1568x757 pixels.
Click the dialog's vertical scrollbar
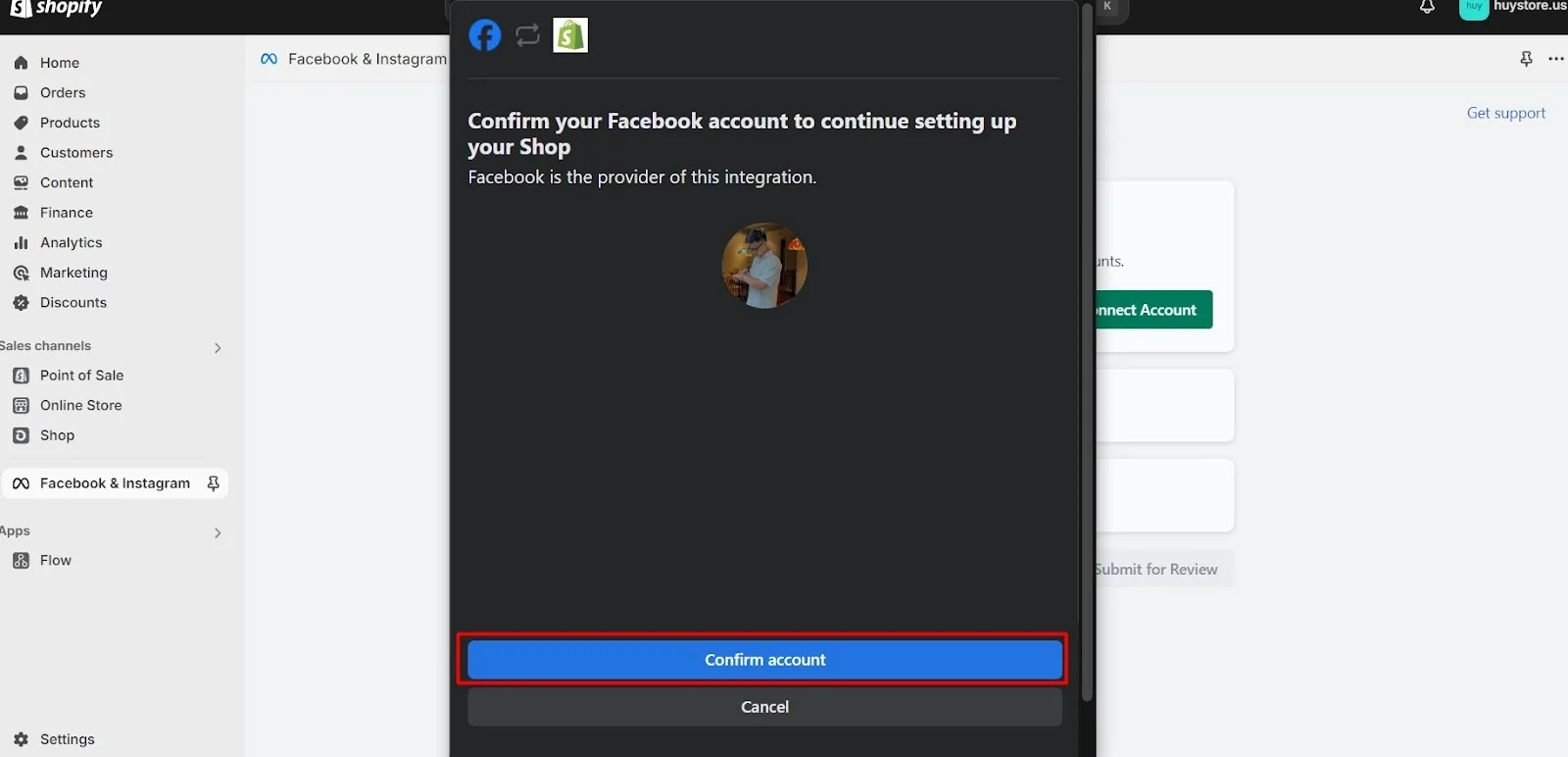[1087, 353]
